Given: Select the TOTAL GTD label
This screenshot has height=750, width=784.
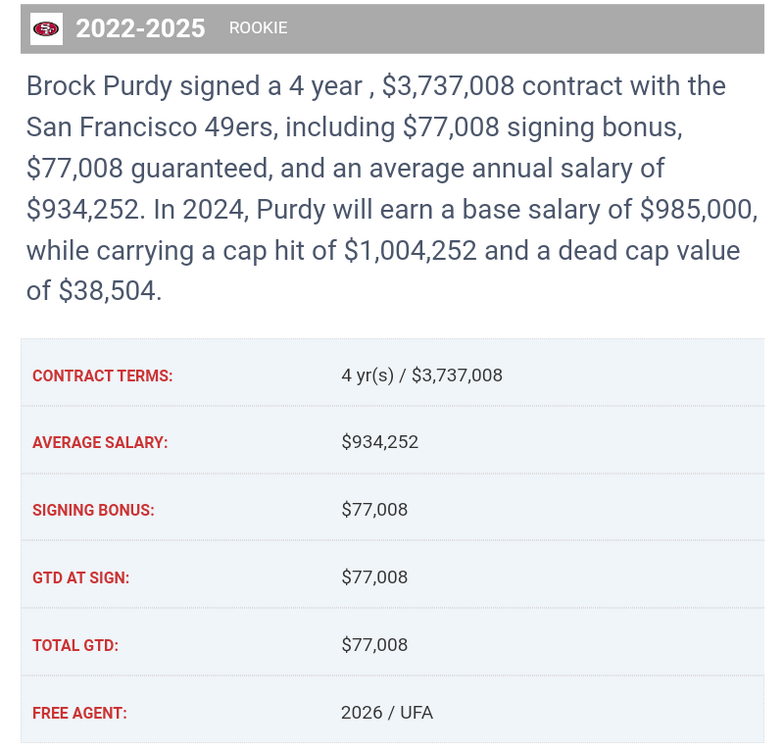Looking at the screenshot, I should pyautogui.click(x=75, y=645).
